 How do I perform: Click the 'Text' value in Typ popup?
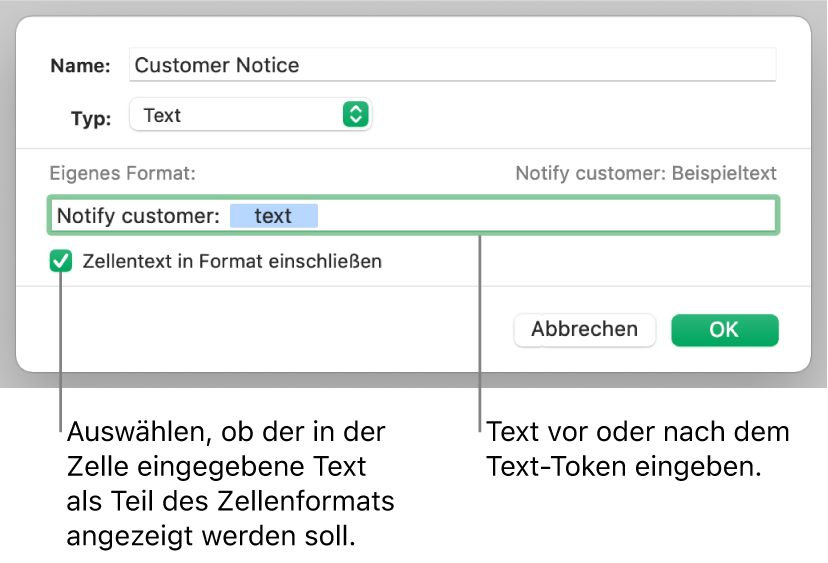162,115
